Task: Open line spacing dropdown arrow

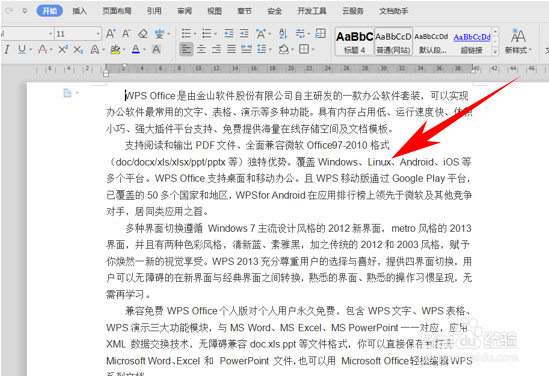Action: 271,50
